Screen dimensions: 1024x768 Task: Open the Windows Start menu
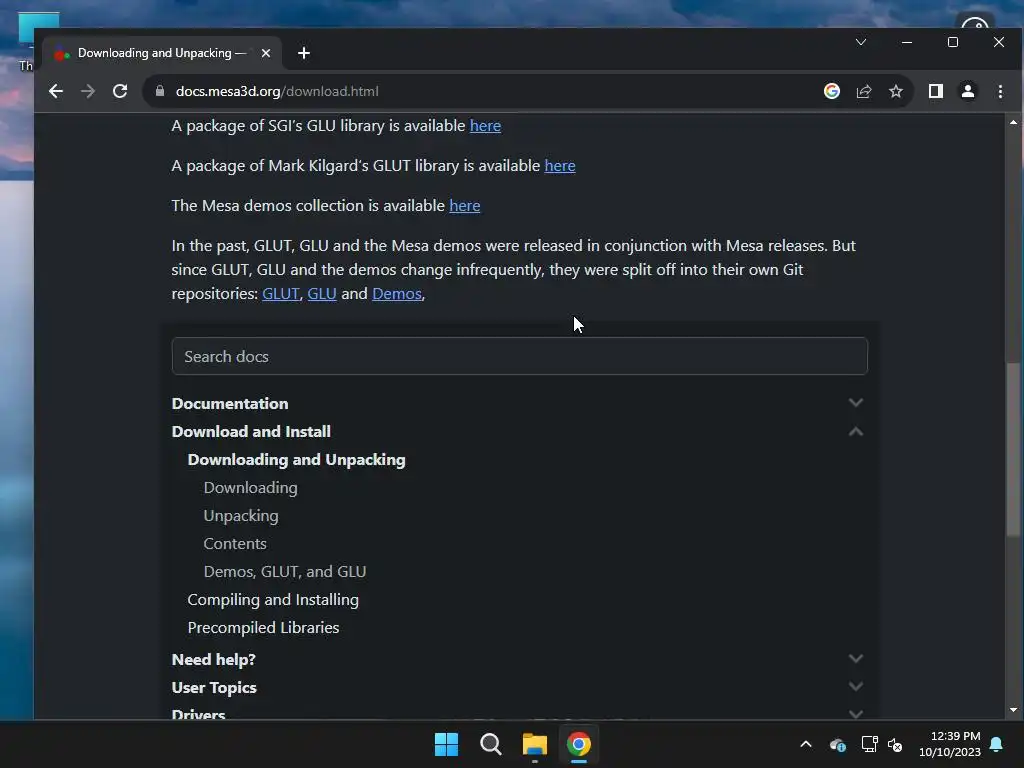[447, 744]
